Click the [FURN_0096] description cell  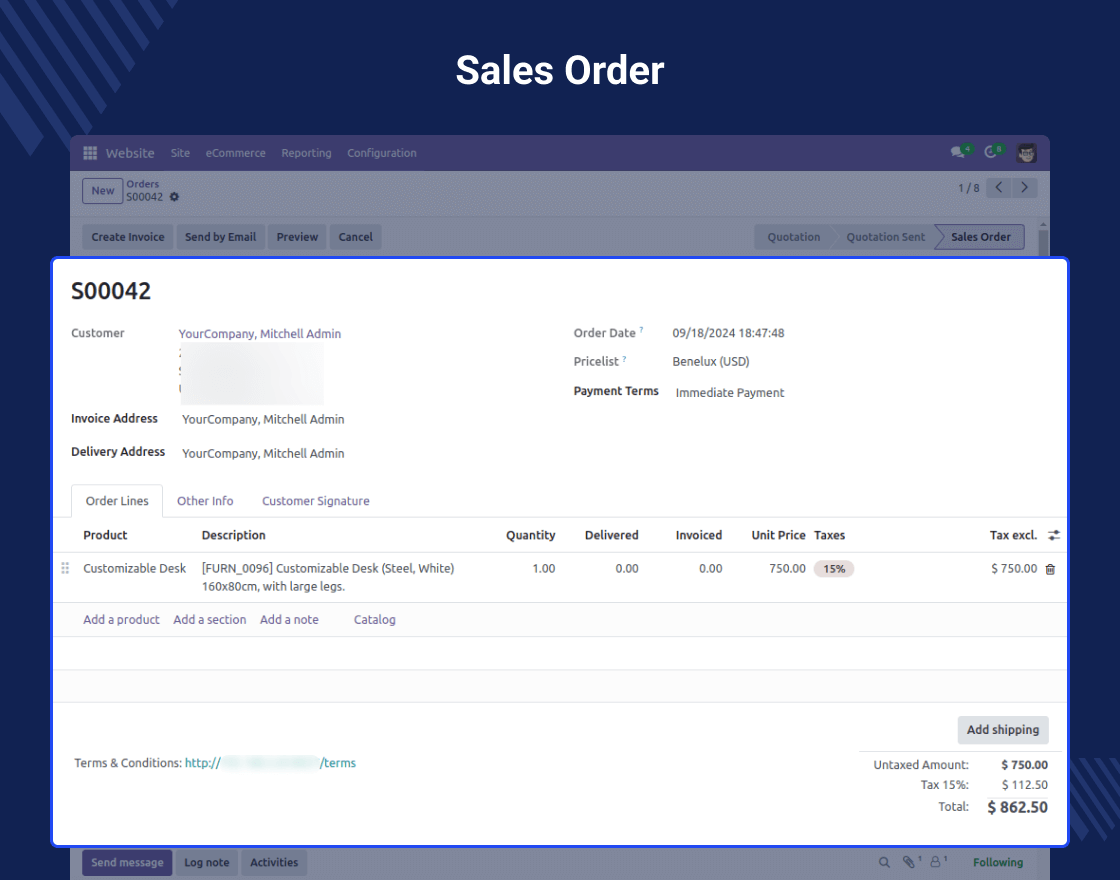(328, 577)
